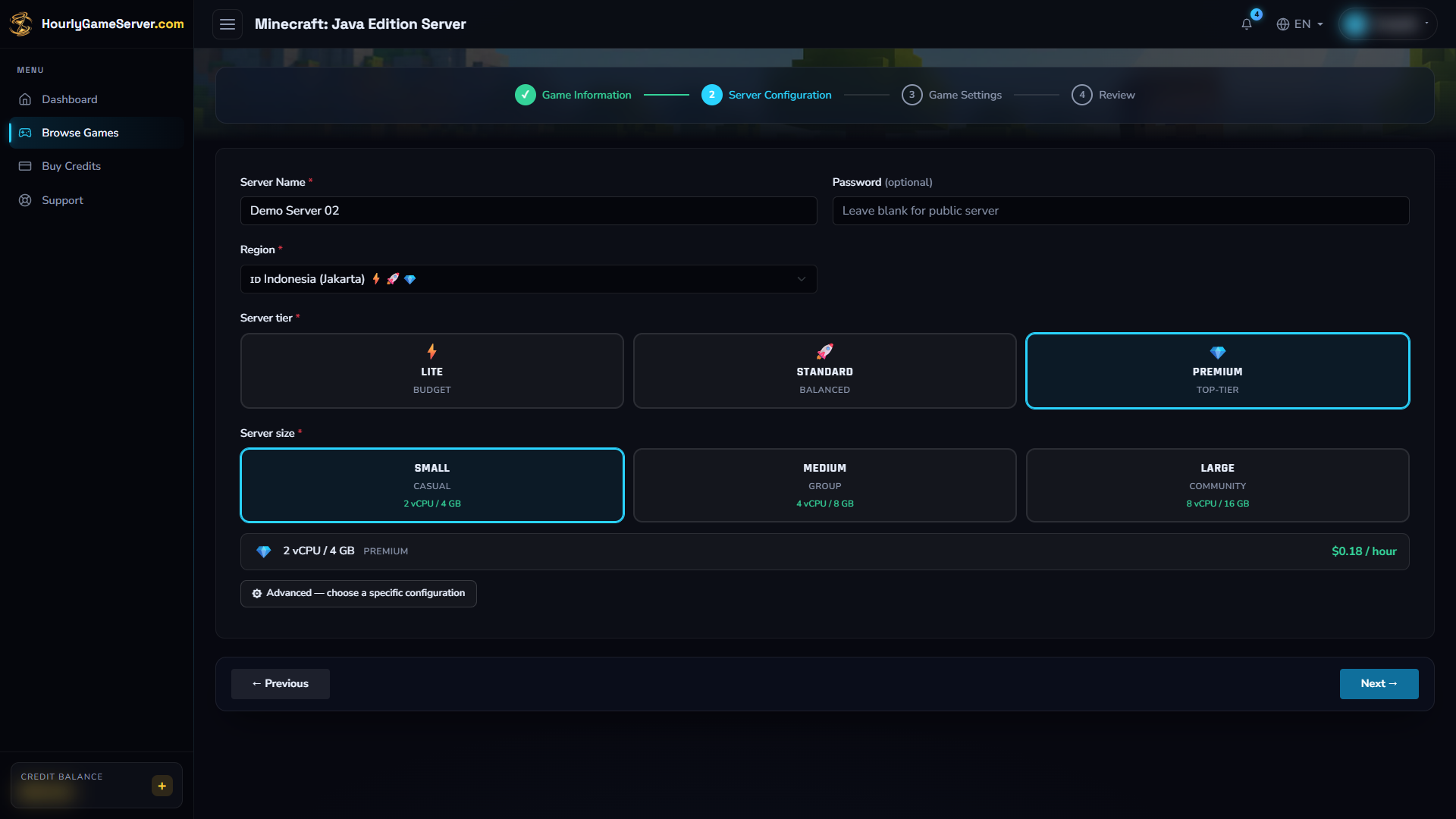Choose the Large community server size
Image resolution: width=1456 pixels, height=819 pixels.
[x=1218, y=485]
